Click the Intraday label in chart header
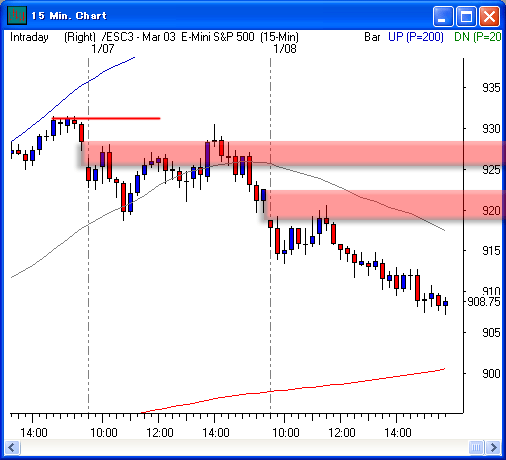506x460 pixels. click(x=29, y=37)
